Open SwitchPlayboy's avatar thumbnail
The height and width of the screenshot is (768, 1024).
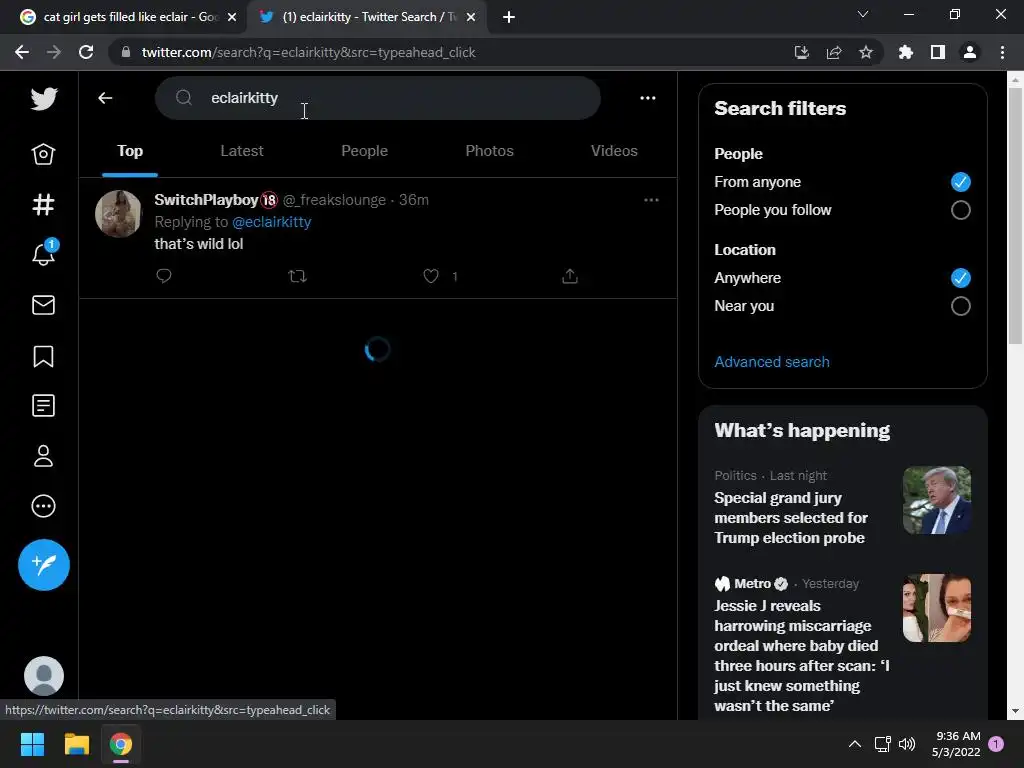click(118, 214)
